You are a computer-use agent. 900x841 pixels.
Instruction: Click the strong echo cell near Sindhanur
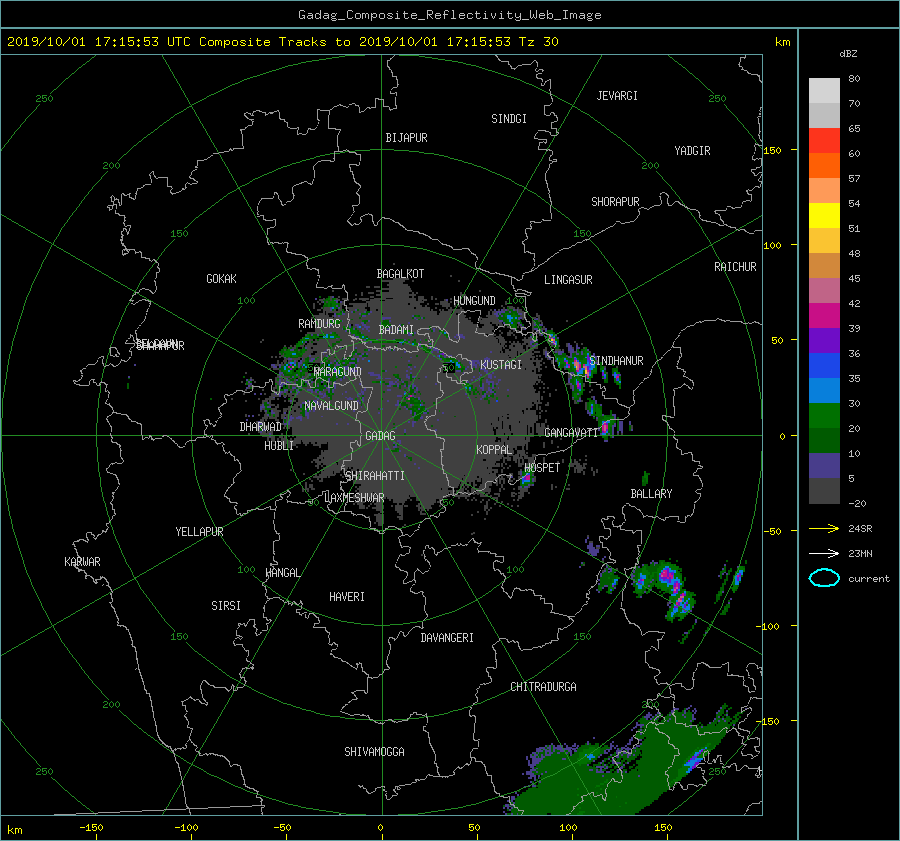pyautogui.click(x=580, y=367)
